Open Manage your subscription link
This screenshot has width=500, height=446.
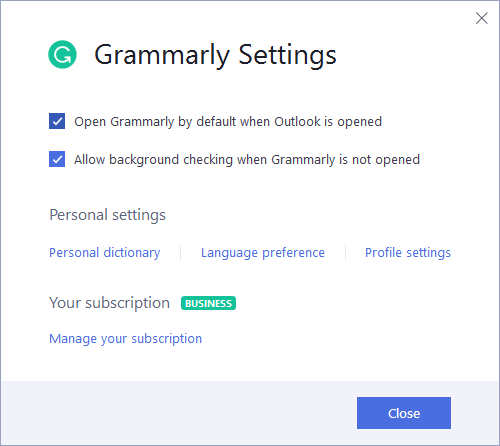tap(126, 339)
